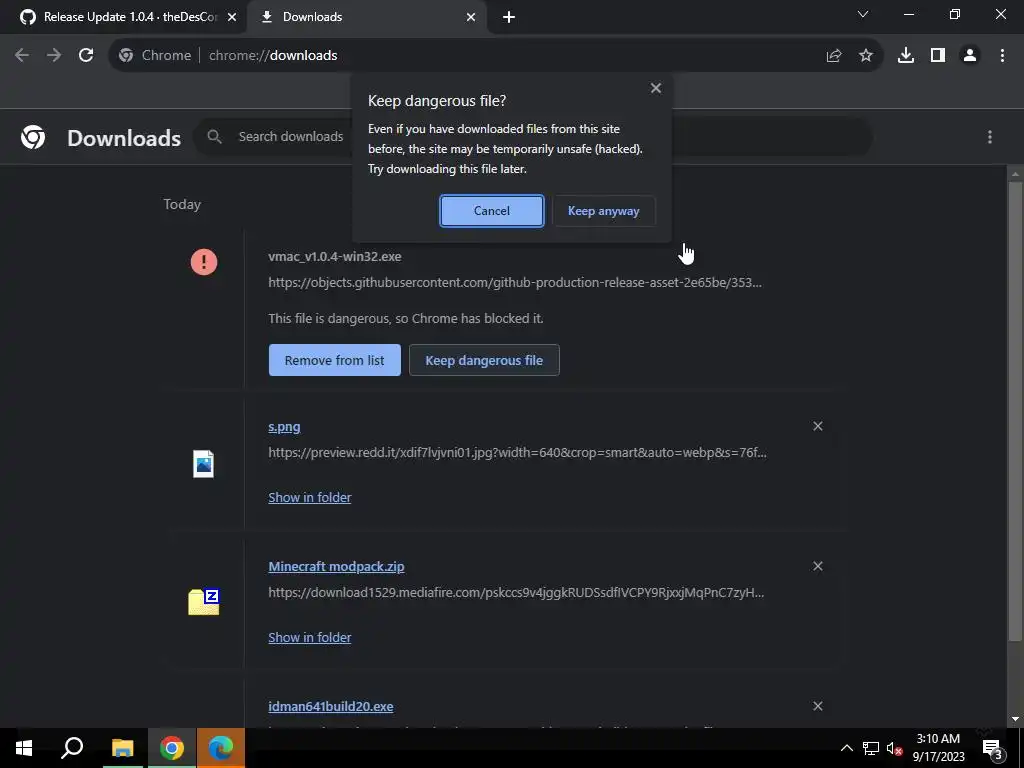The width and height of the screenshot is (1024, 768).
Task: Click the address bar URL
Action: (273, 56)
